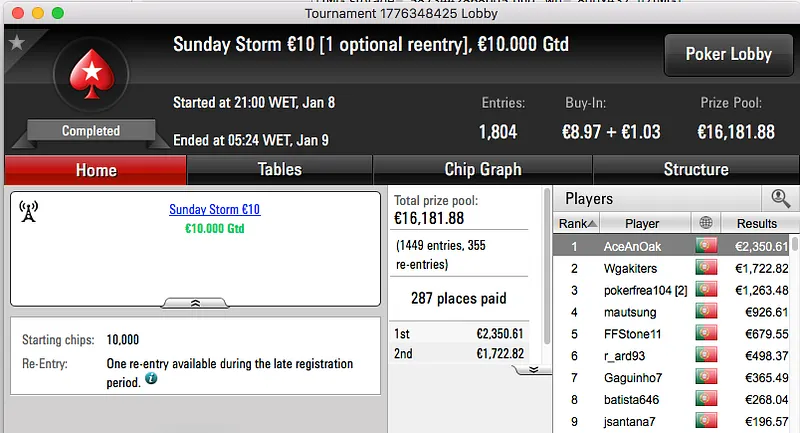Screen dimensions: 800x433
Task: Switch to the Tables tab
Action: 280,169
